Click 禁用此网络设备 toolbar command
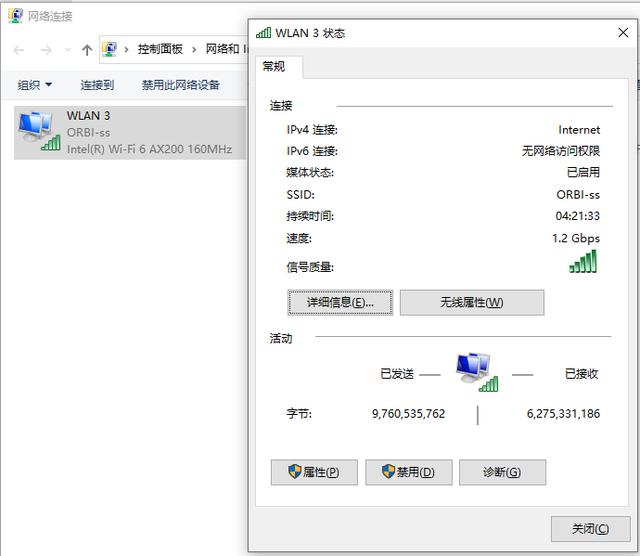Viewport: 640px width, 556px height. pos(181,85)
